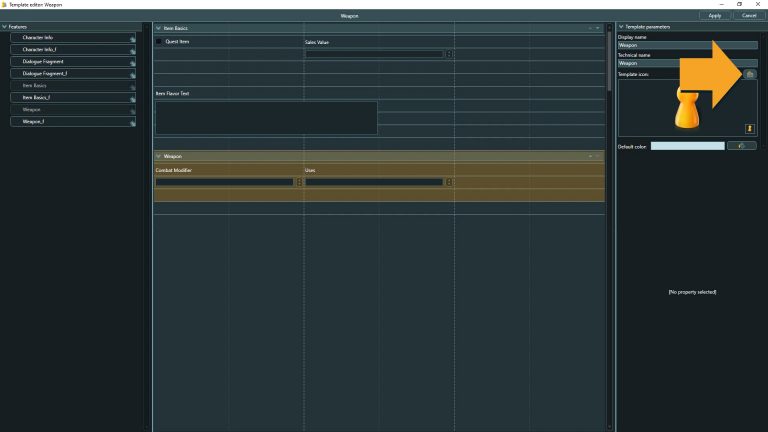Pick the Default color swatch
Screen dimensions: 768x432
tap(687, 146)
